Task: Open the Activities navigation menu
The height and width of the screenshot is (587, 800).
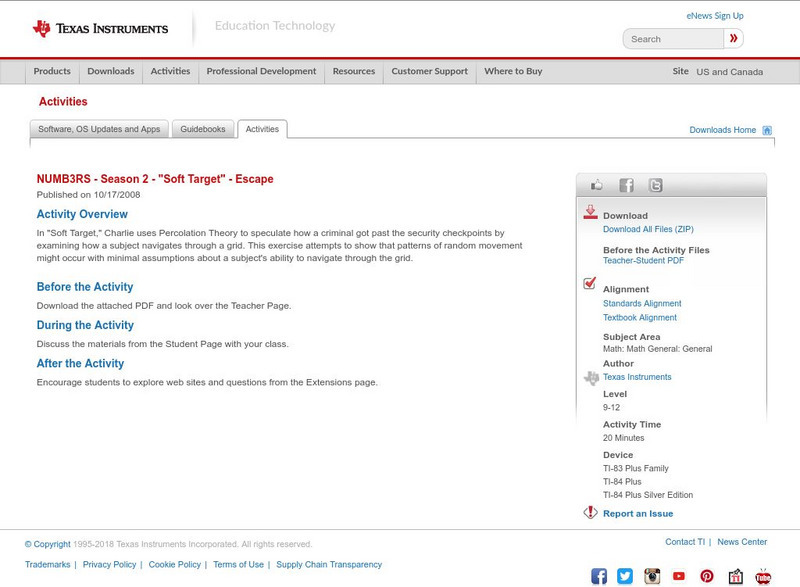Action: pyautogui.click(x=170, y=71)
